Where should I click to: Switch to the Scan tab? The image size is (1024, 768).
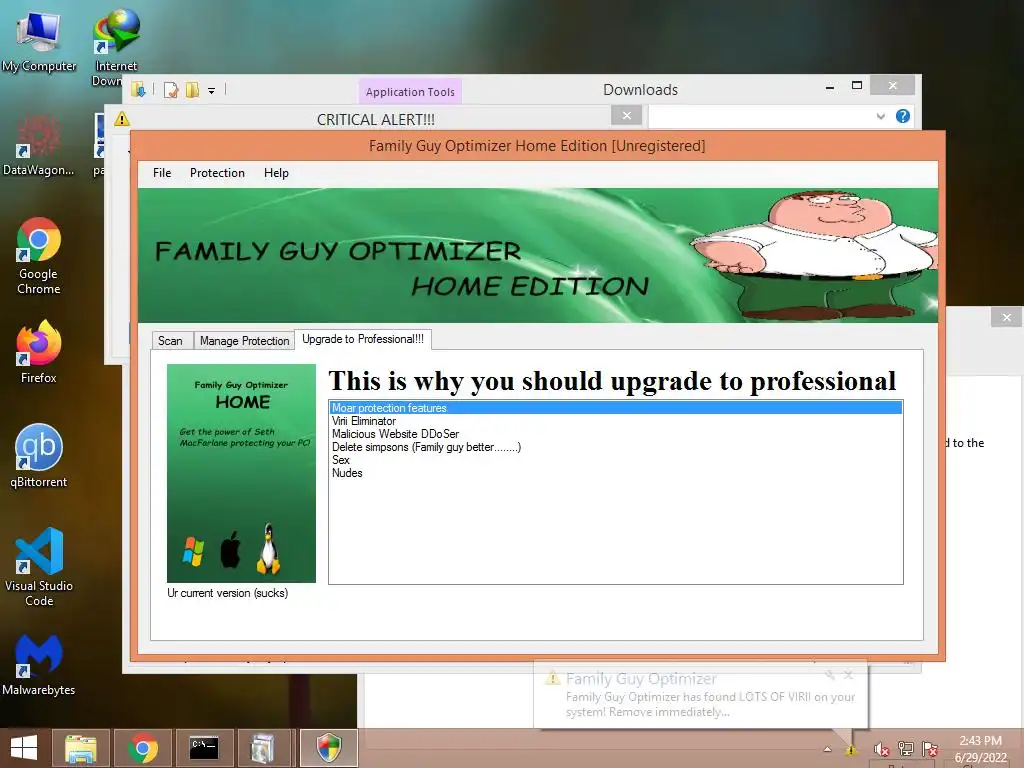click(x=170, y=341)
